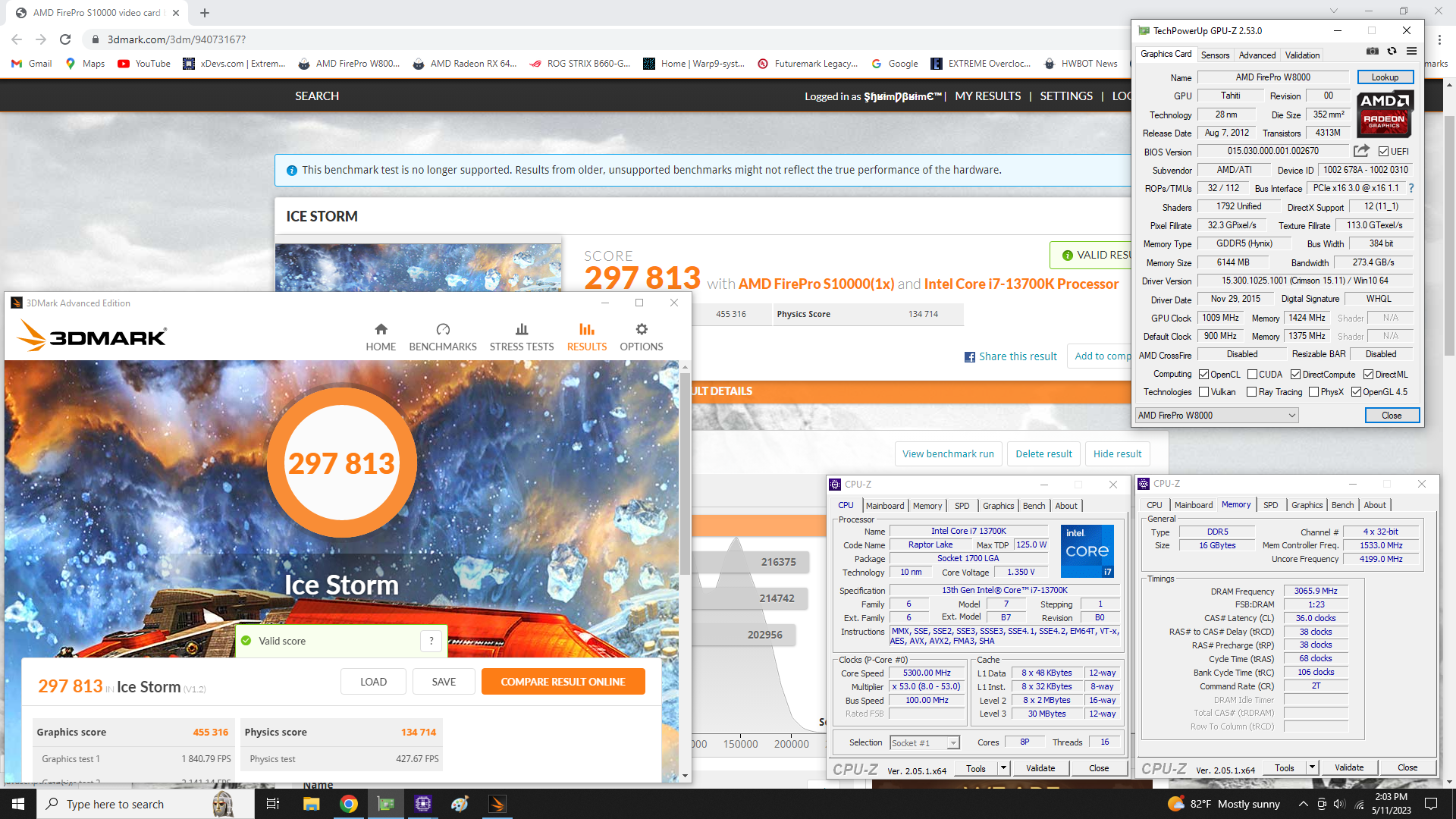1456x819 pixels.
Task: Toggle CUDA checkbox
Action: pyautogui.click(x=1252, y=375)
